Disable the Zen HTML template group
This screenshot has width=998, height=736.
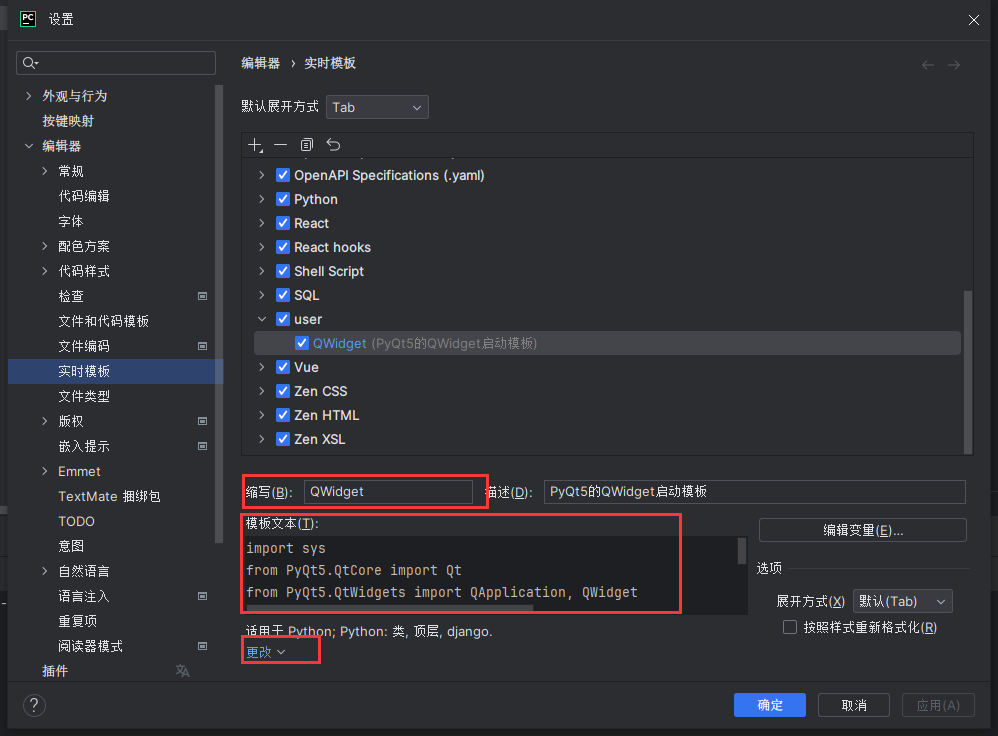283,415
